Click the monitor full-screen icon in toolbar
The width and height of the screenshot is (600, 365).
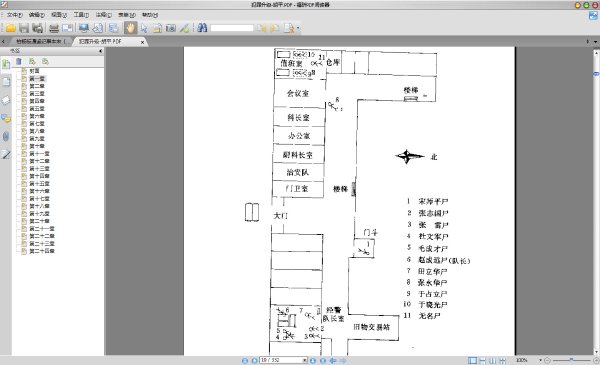(x=84, y=28)
